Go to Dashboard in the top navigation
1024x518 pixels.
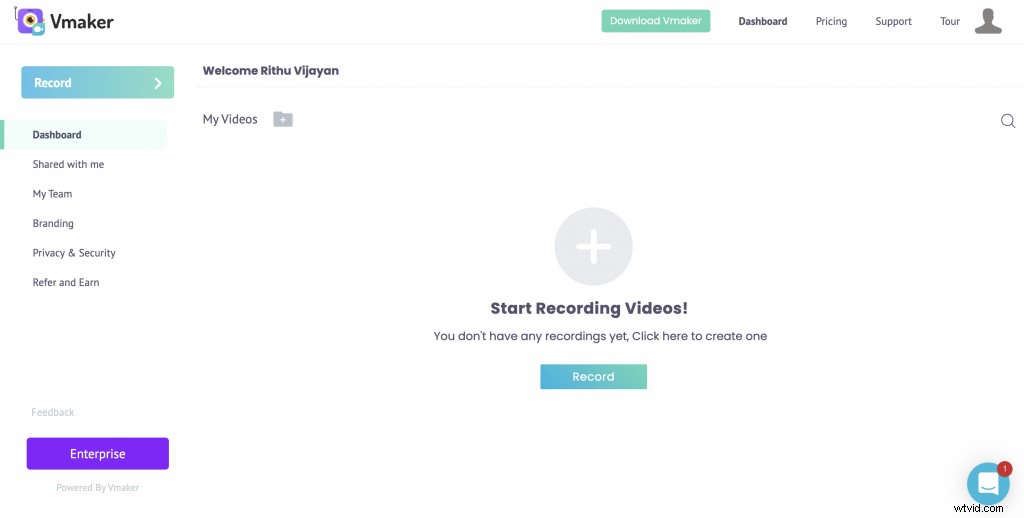click(x=763, y=22)
